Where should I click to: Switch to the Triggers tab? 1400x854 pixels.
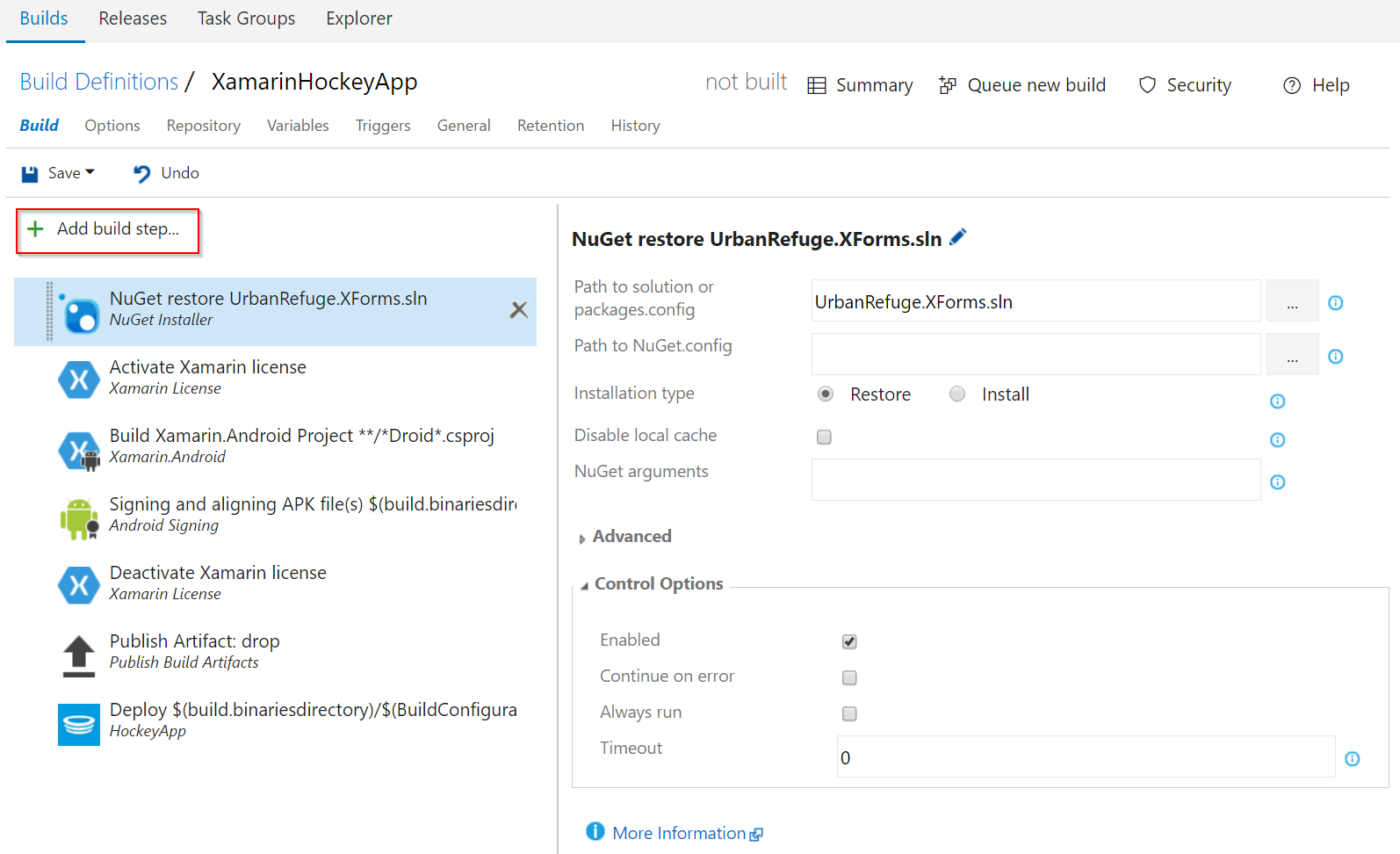coord(383,126)
